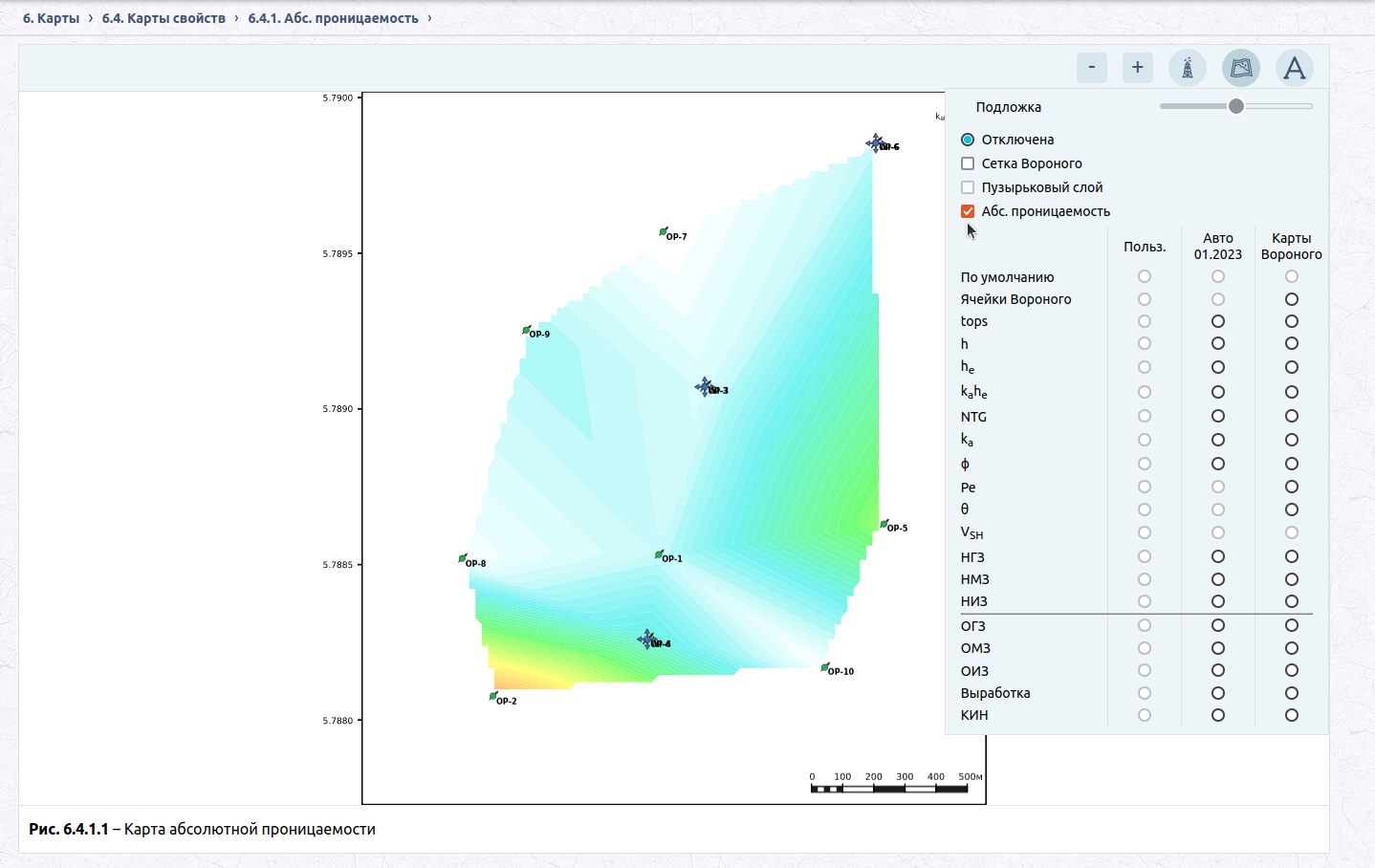Enable the 'Пузырьковый слой' checkbox
1375x868 pixels.
click(968, 187)
